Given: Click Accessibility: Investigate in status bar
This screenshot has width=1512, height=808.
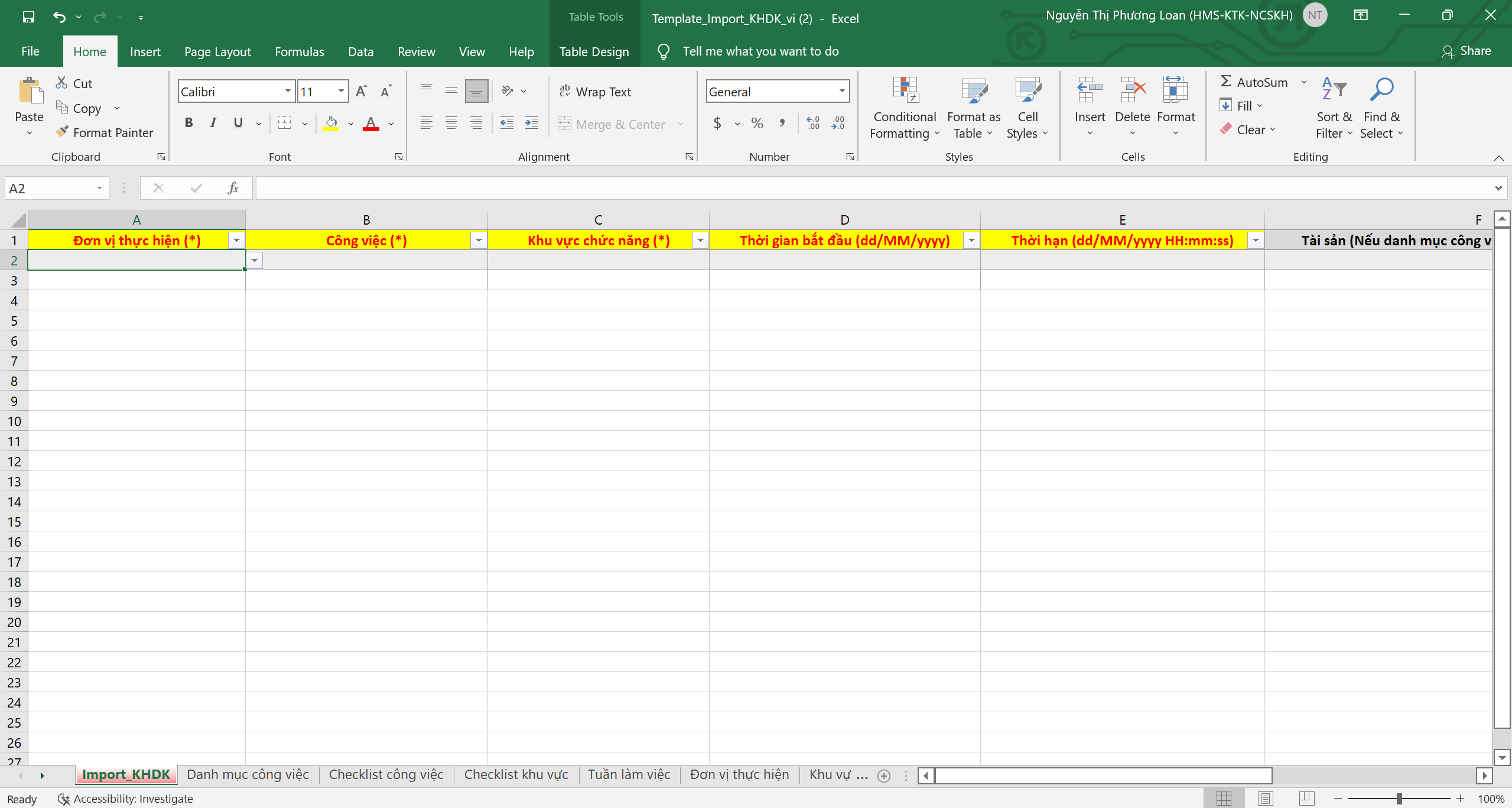Looking at the screenshot, I should 125,799.
